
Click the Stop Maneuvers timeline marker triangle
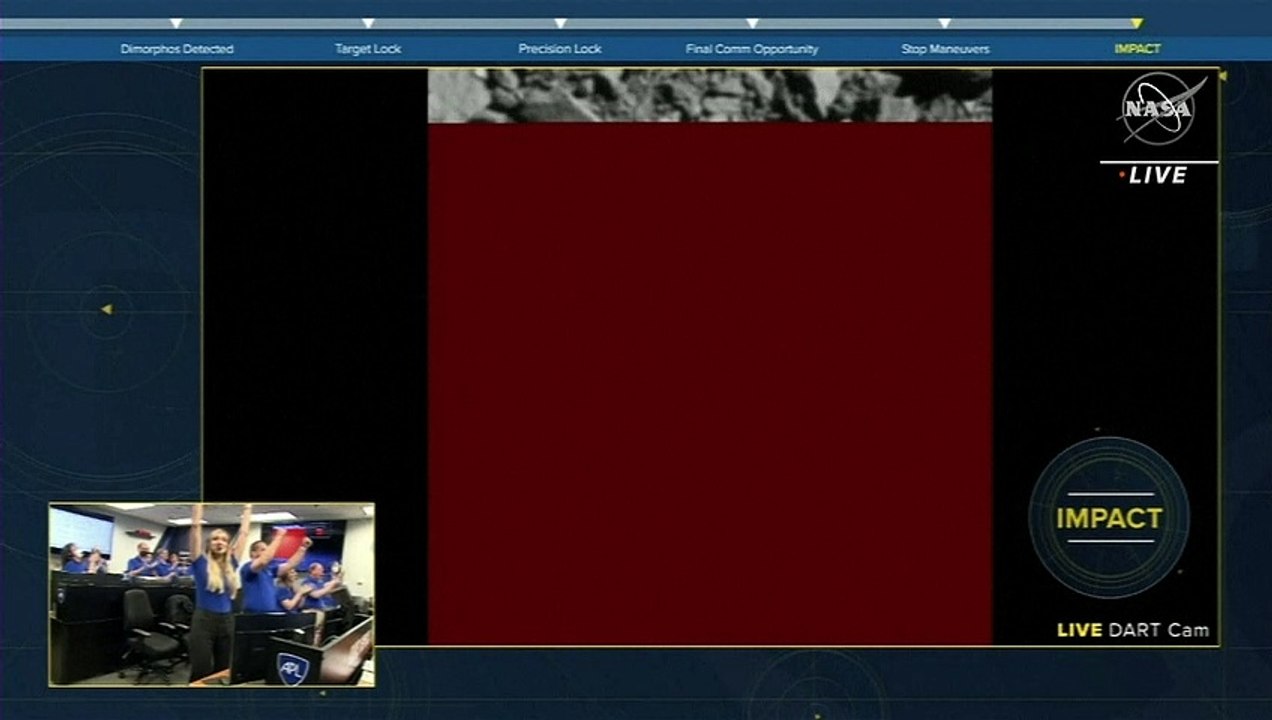(x=944, y=23)
